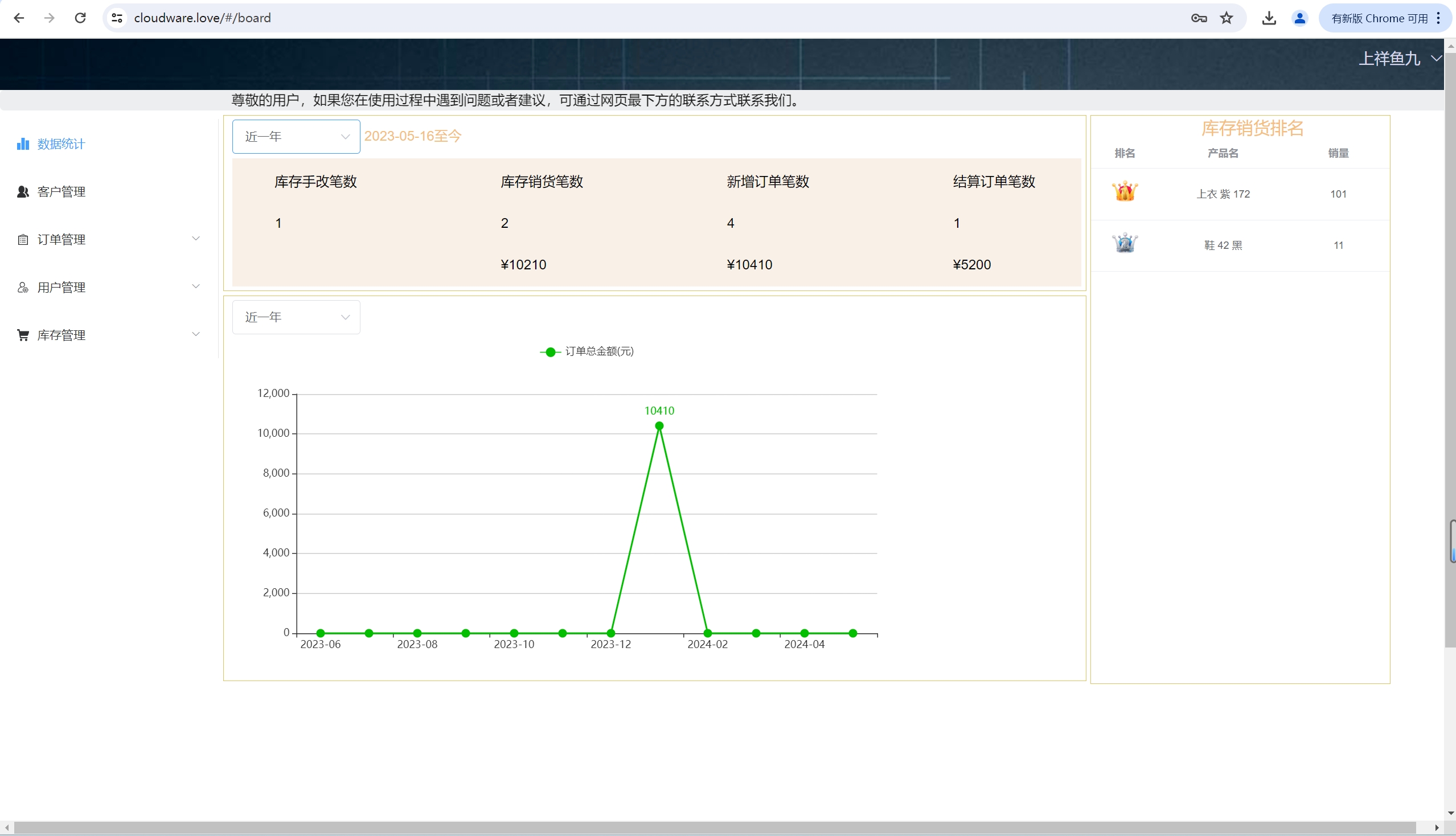
Task: Click the 库存销货笔数 header
Action: (x=542, y=182)
